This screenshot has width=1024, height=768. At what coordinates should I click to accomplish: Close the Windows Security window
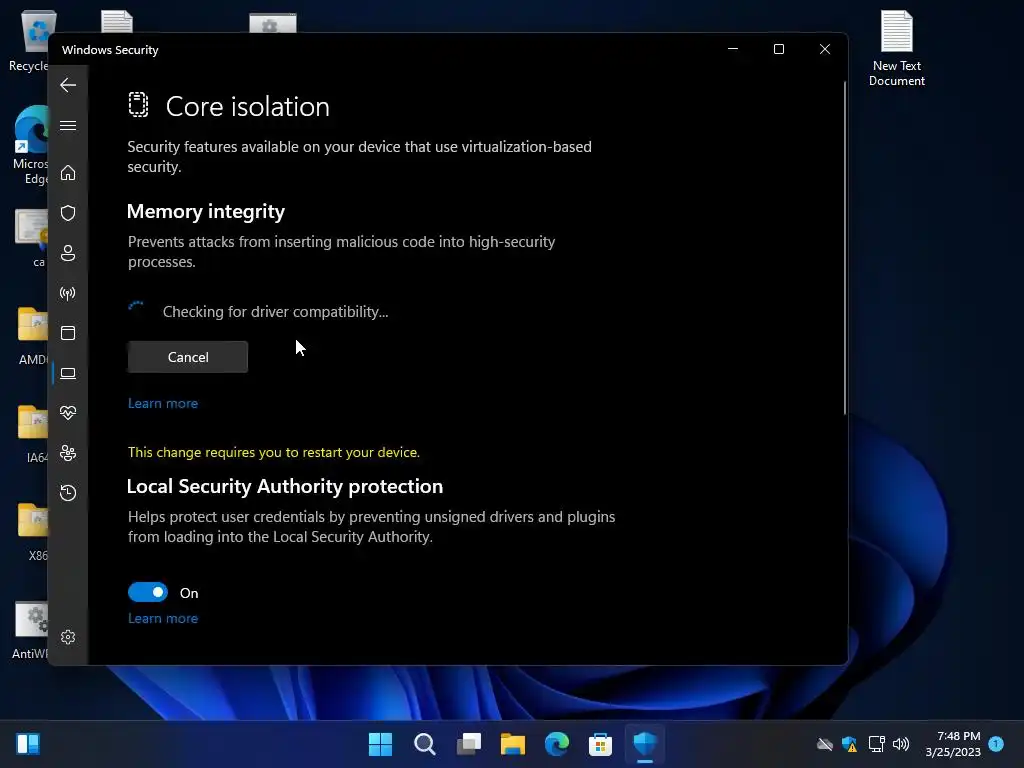(825, 49)
